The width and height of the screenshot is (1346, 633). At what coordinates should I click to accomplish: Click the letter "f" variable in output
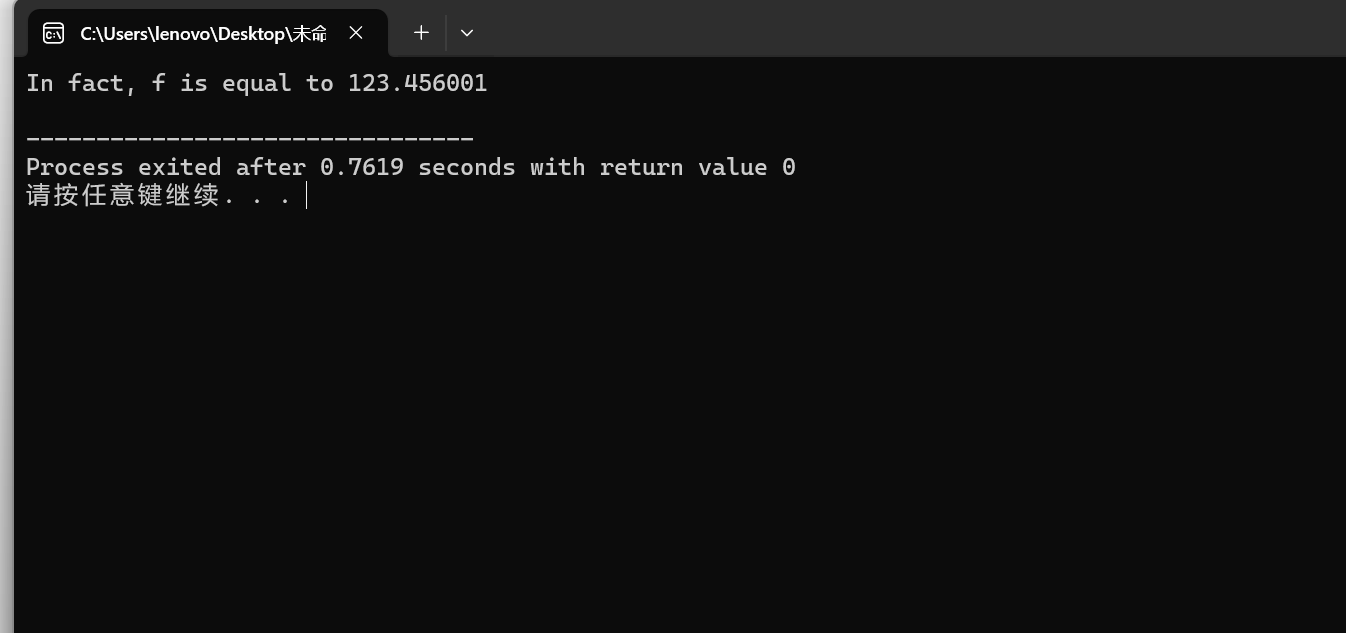tap(159, 83)
